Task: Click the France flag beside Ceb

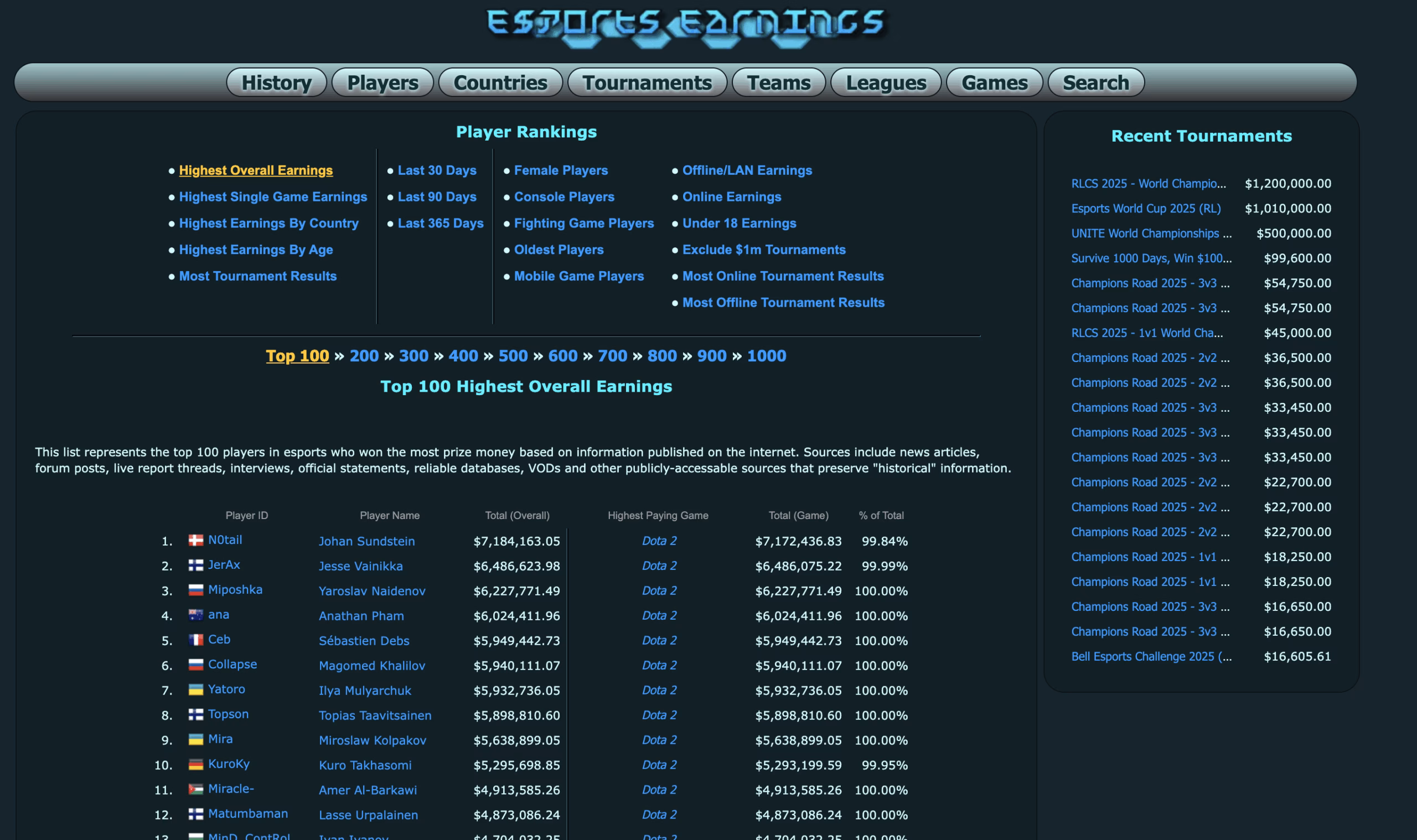Action: (196, 640)
